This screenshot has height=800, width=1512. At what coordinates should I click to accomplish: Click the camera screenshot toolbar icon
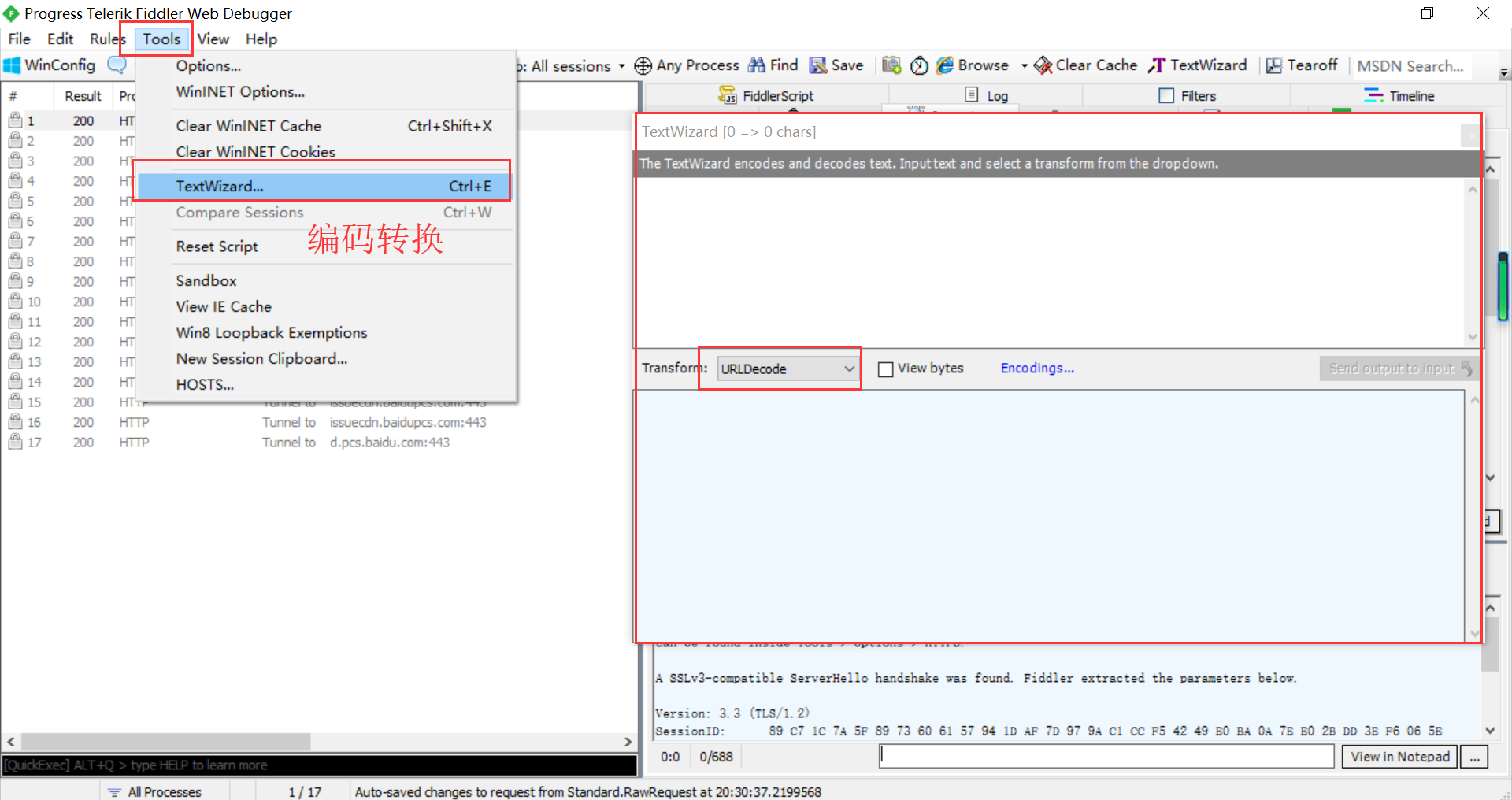(x=891, y=65)
